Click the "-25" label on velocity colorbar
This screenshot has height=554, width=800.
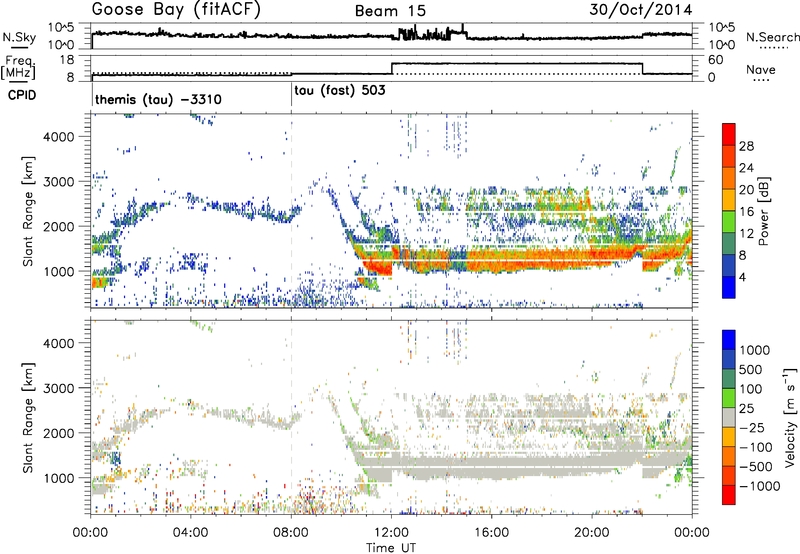click(751, 428)
